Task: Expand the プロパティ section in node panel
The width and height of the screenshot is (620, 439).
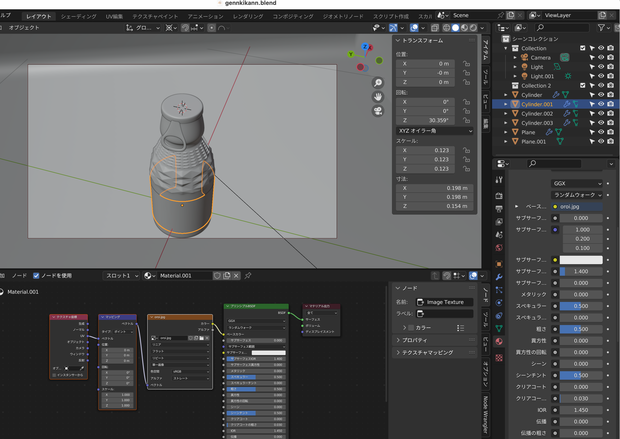Action: pyautogui.click(x=414, y=340)
